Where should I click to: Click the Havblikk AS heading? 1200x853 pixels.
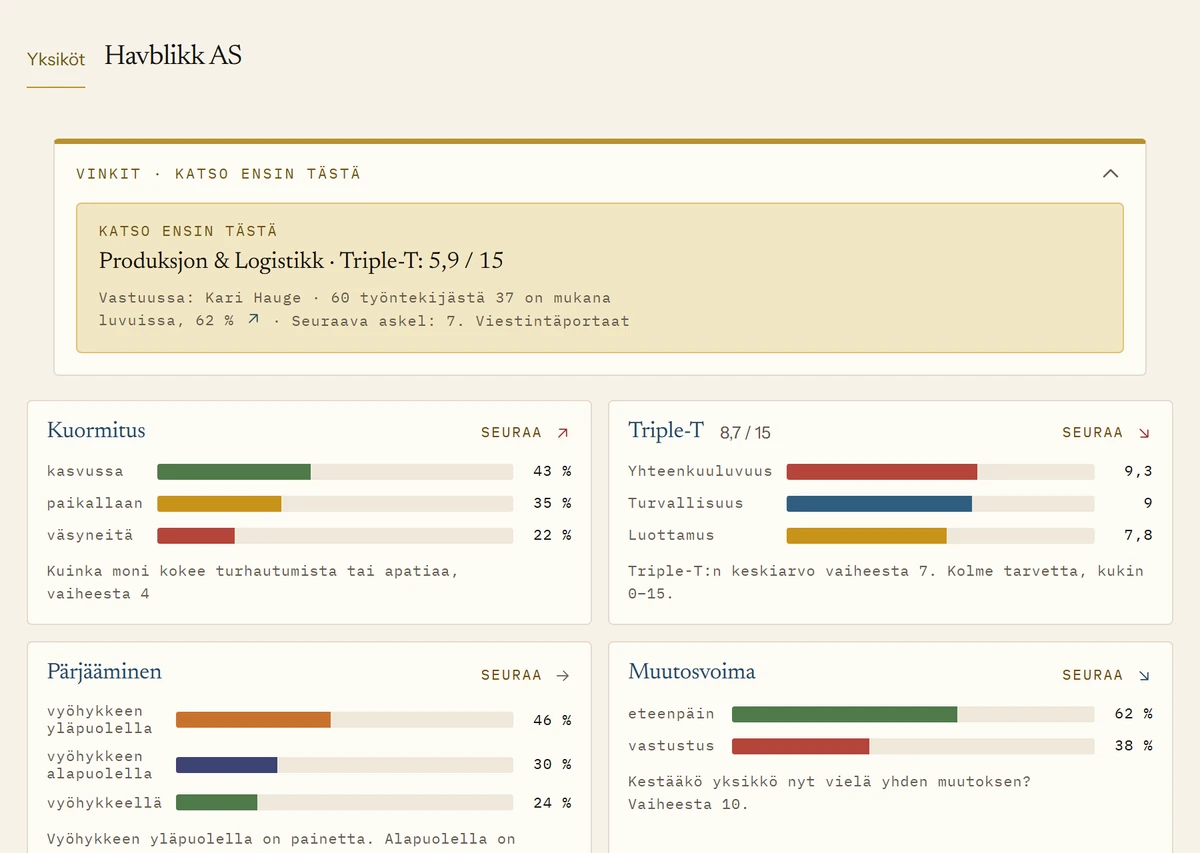(173, 55)
